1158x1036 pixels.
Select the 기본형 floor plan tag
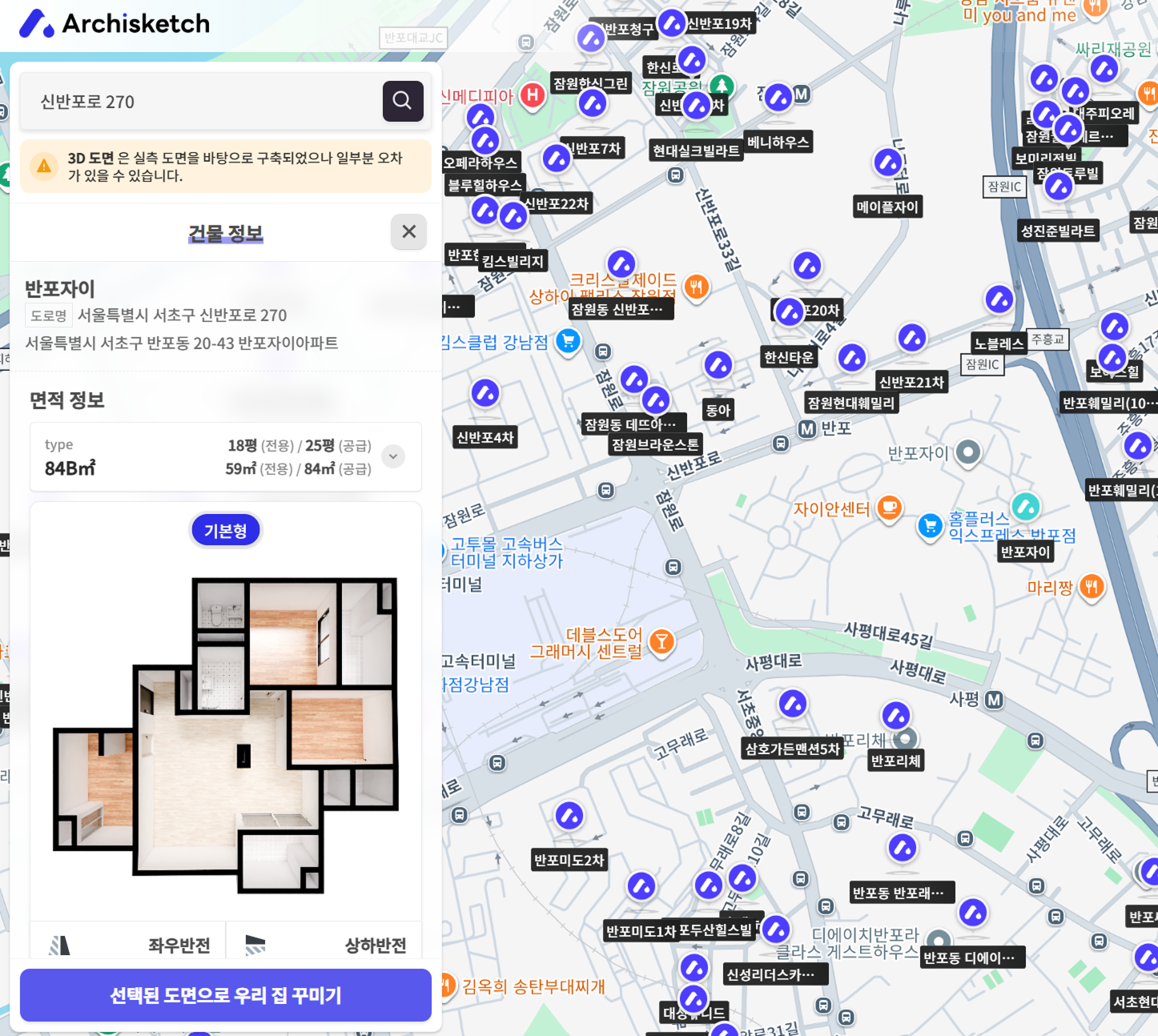[x=226, y=531]
